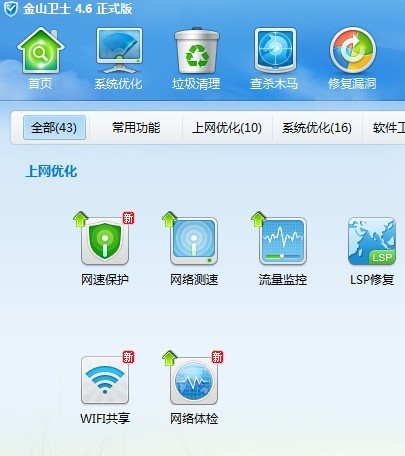Viewport: 405px width, 456px height.
Task: Click the 上网优化 section heading
Action: (x=51, y=171)
